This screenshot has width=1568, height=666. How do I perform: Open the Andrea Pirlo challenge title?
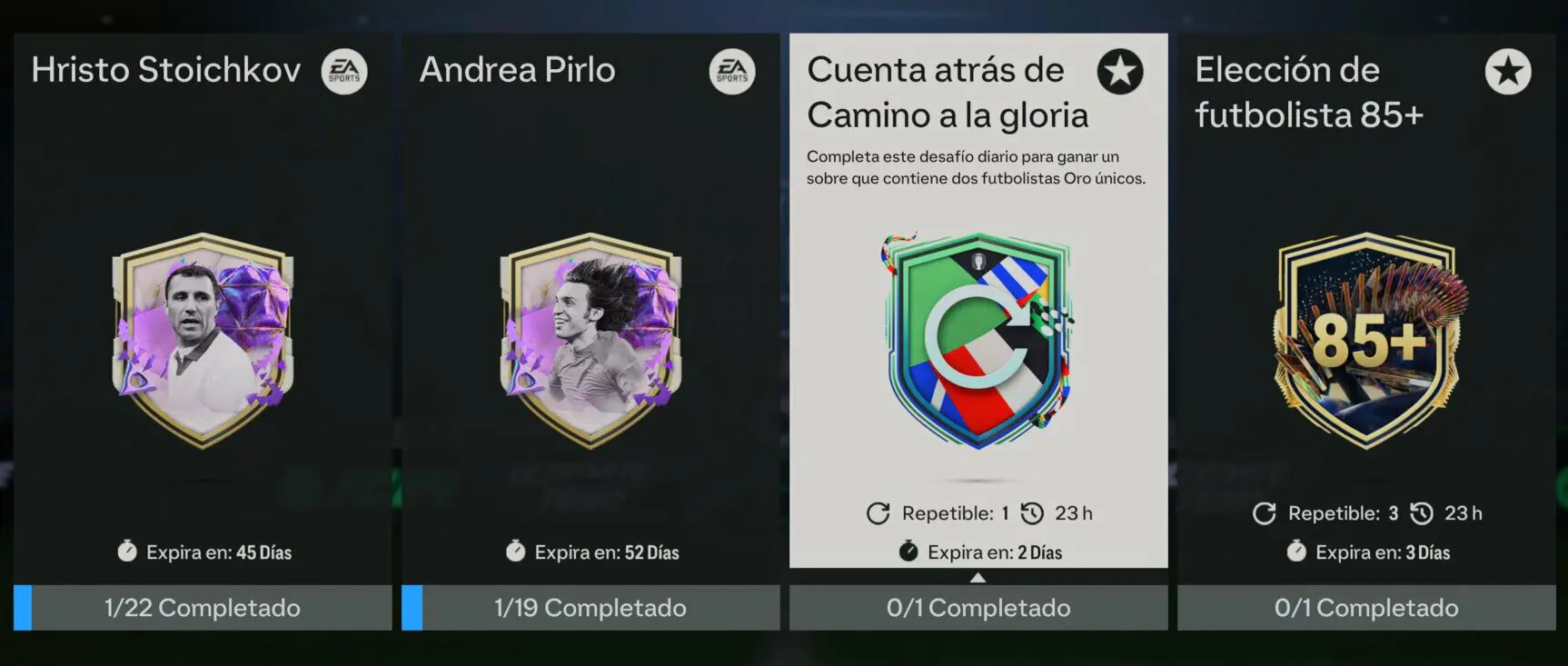[518, 70]
